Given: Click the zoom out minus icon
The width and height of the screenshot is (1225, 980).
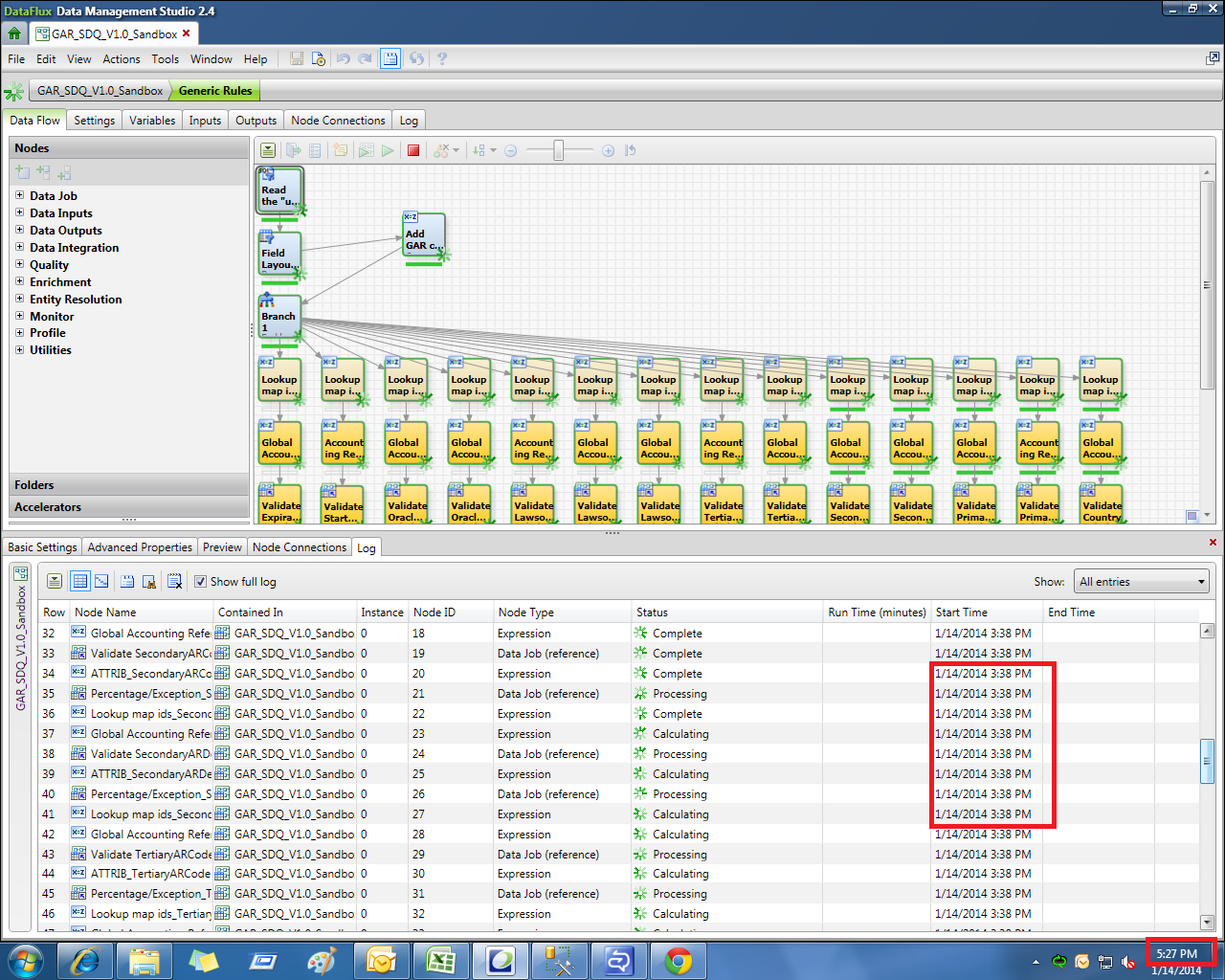Looking at the screenshot, I should point(511,150).
